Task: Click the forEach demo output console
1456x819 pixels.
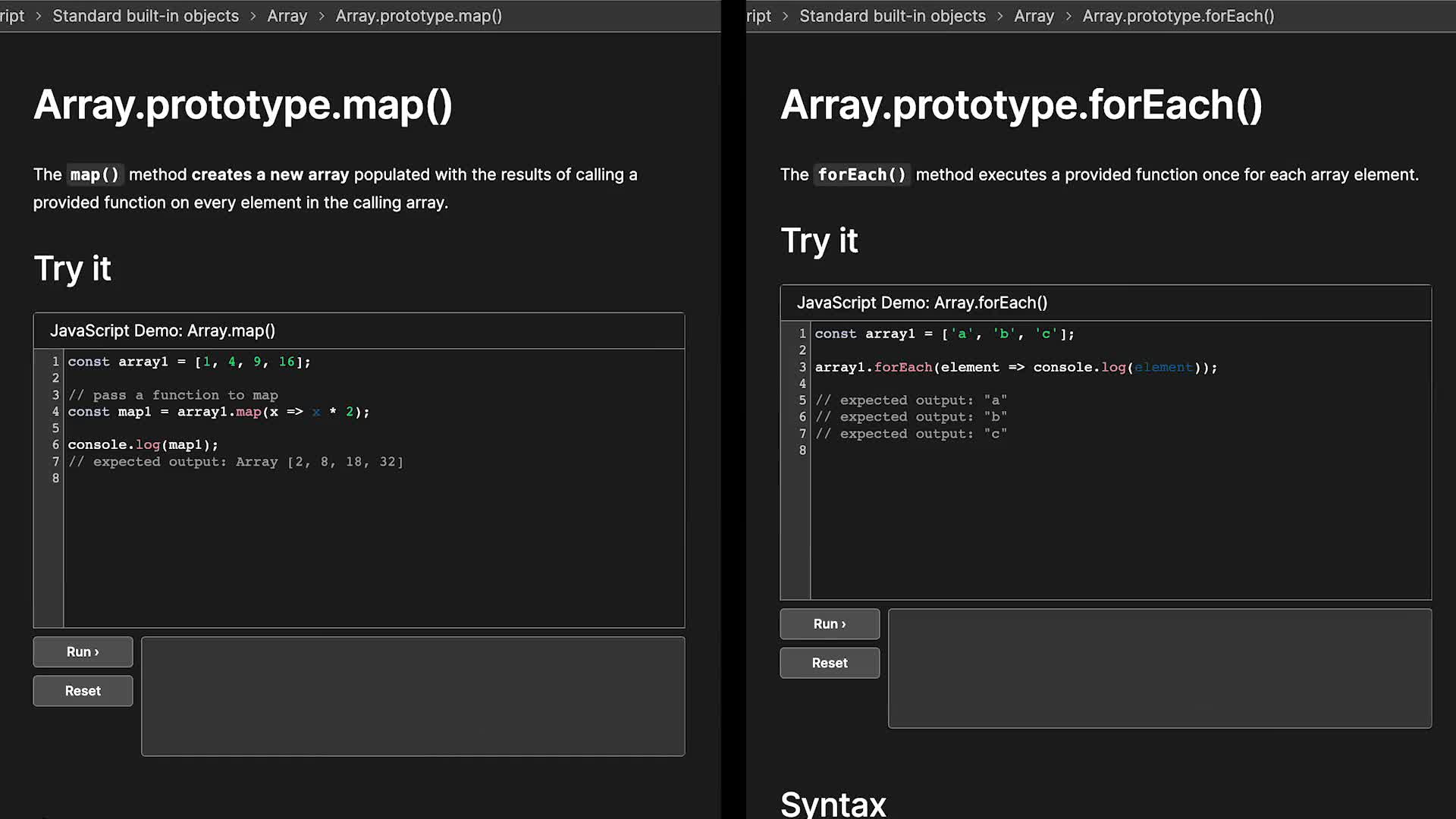Action: [x=1158, y=667]
